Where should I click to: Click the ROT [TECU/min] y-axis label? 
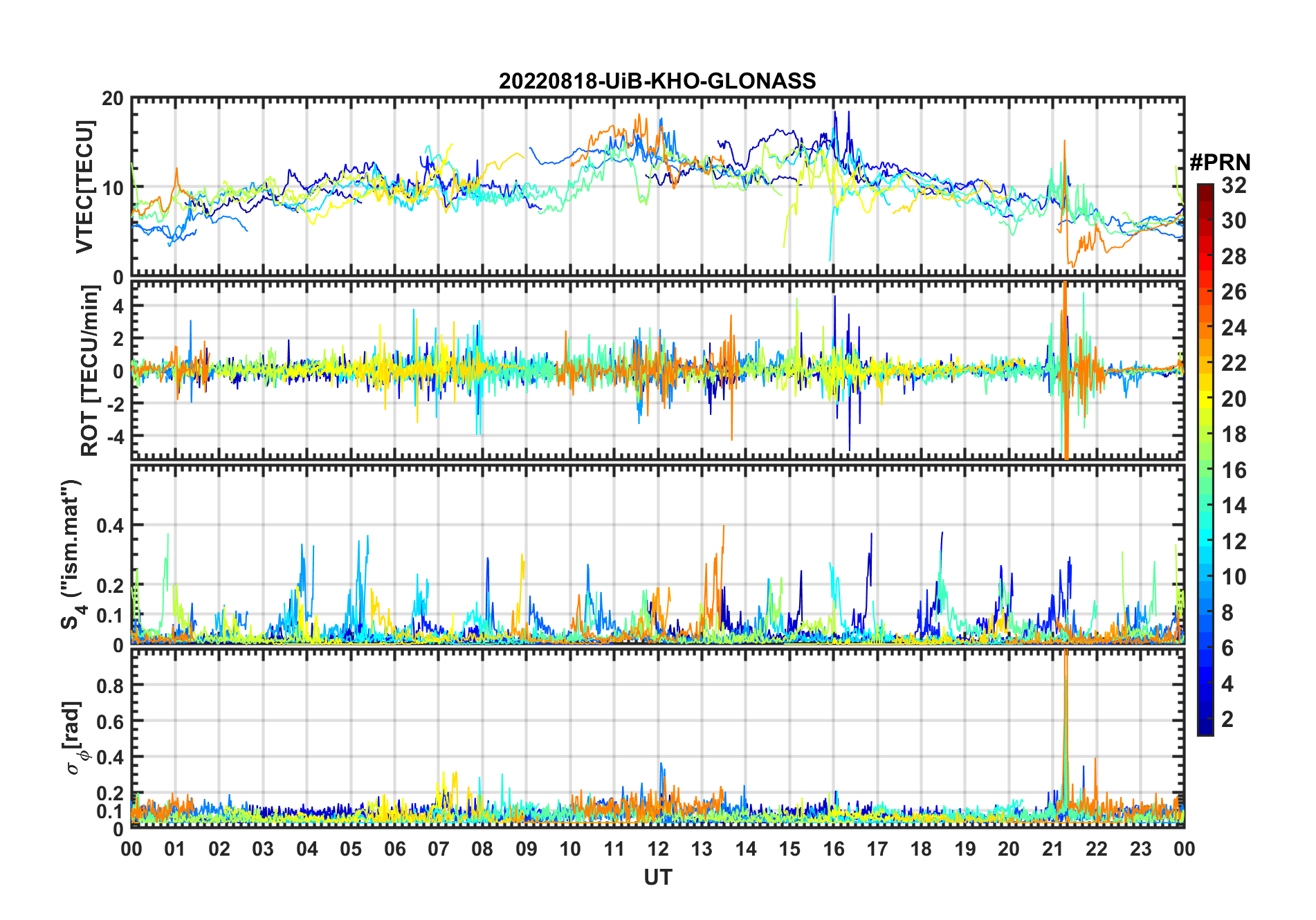click(90, 371)
